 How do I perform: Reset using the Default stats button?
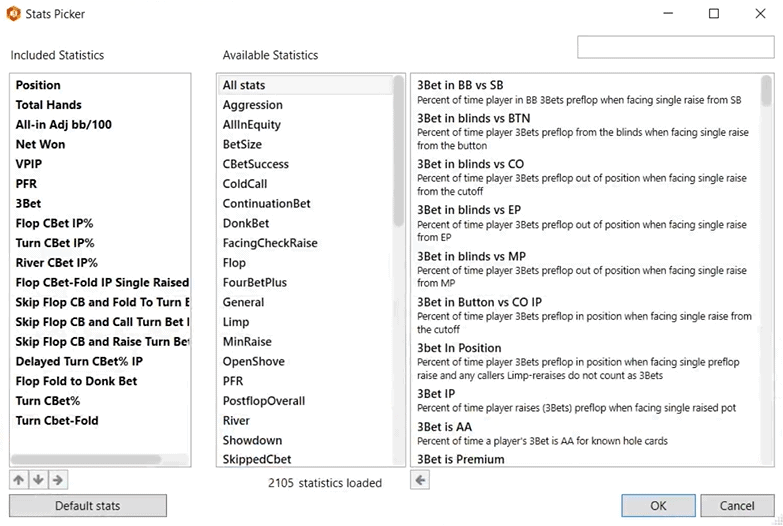(x=88, y=506)
